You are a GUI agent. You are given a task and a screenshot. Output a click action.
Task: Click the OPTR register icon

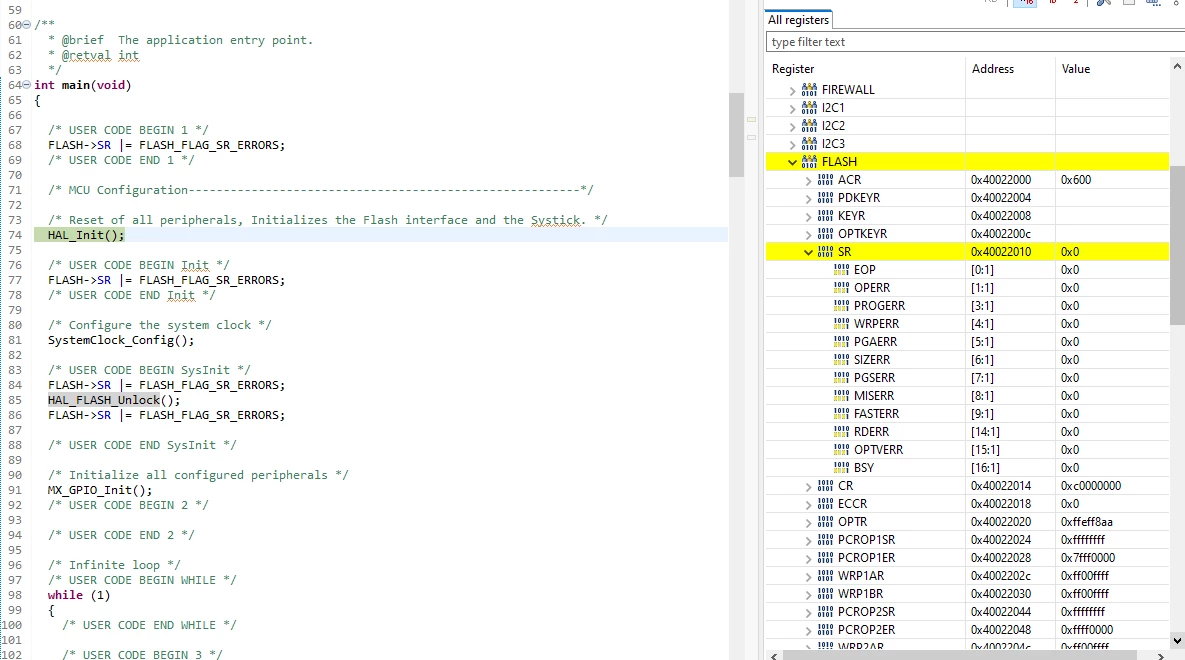pyautogui.click(x=825, y=522)
